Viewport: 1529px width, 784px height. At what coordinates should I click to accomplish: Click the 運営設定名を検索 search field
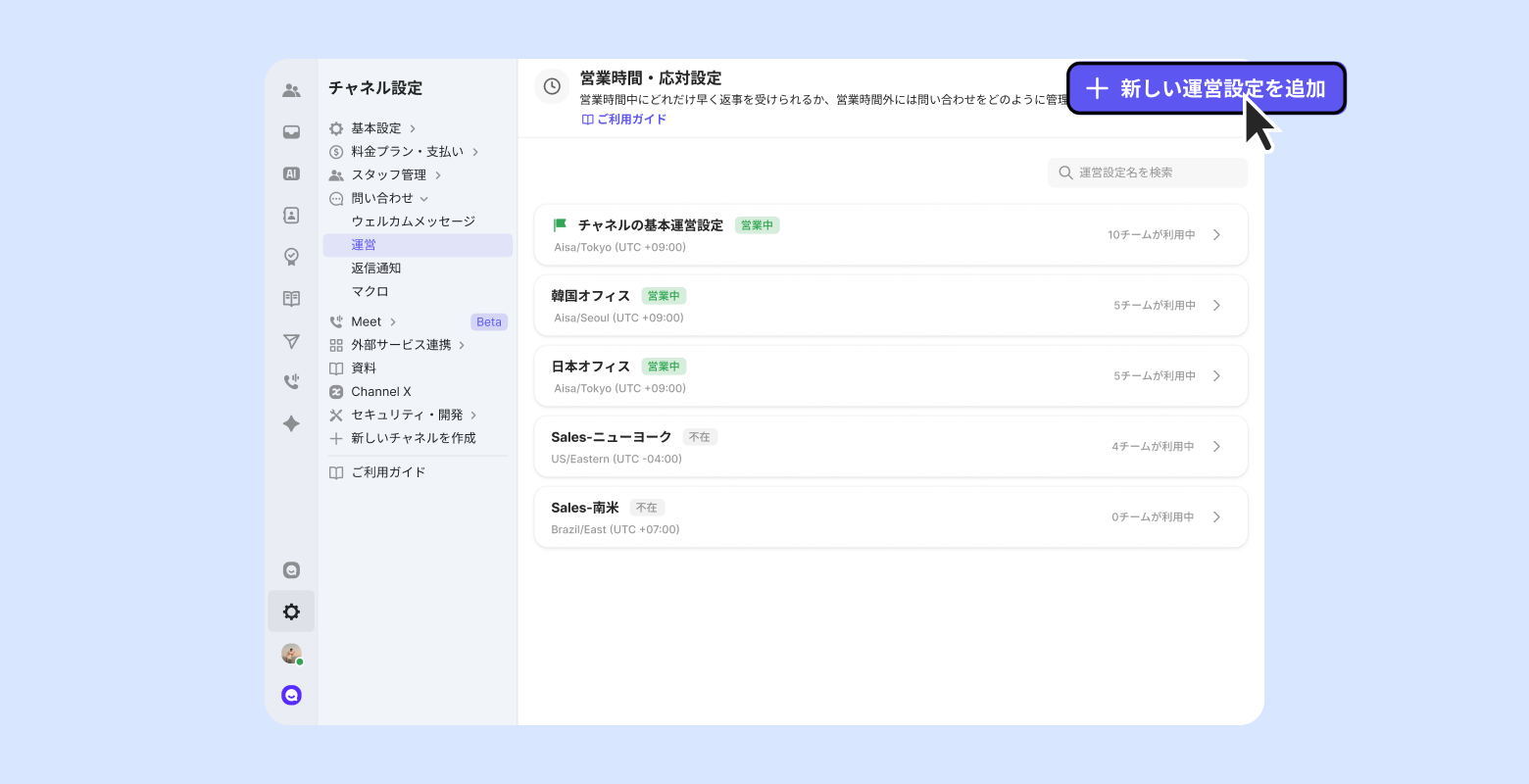point(1147,172)
